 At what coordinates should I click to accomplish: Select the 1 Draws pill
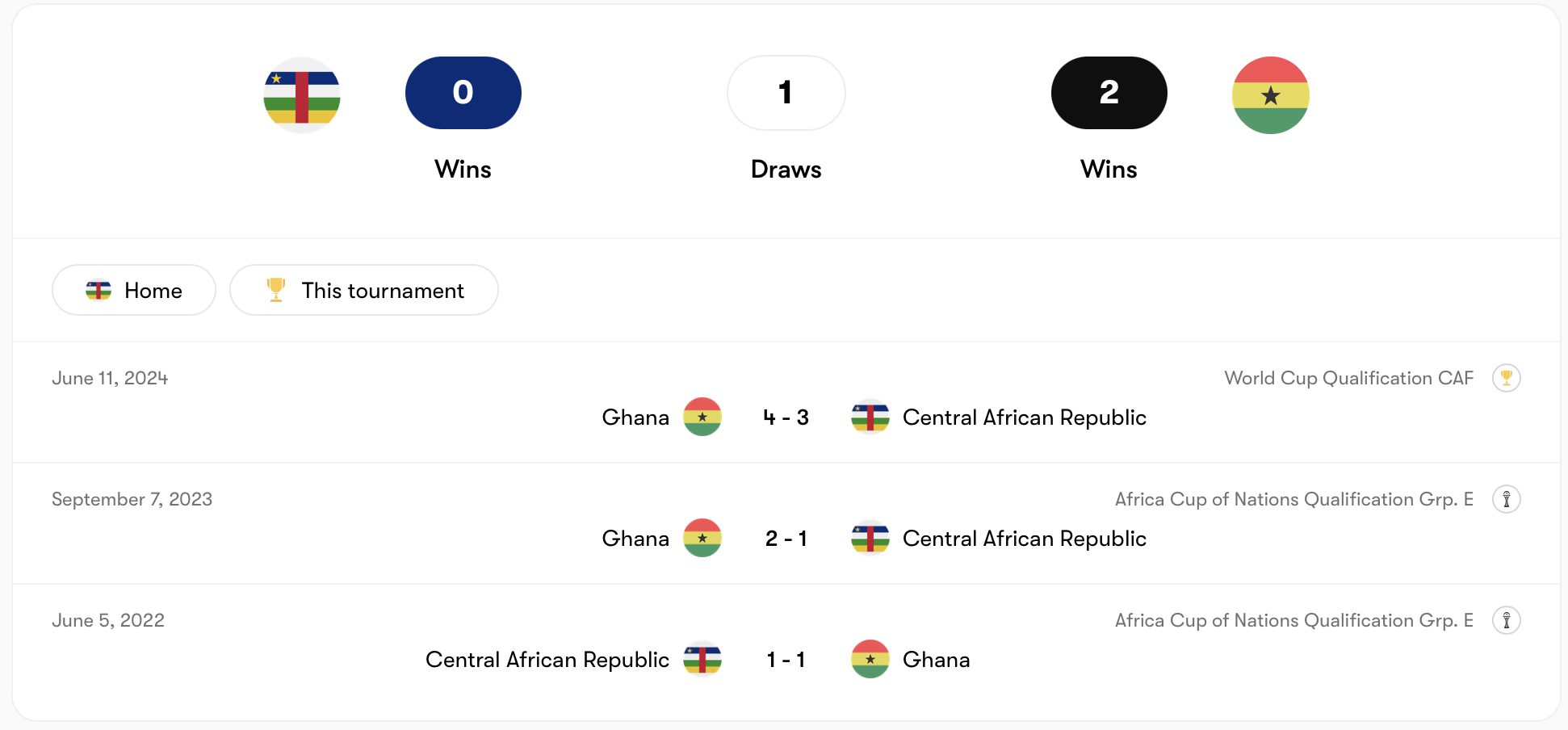pos(786,93)
